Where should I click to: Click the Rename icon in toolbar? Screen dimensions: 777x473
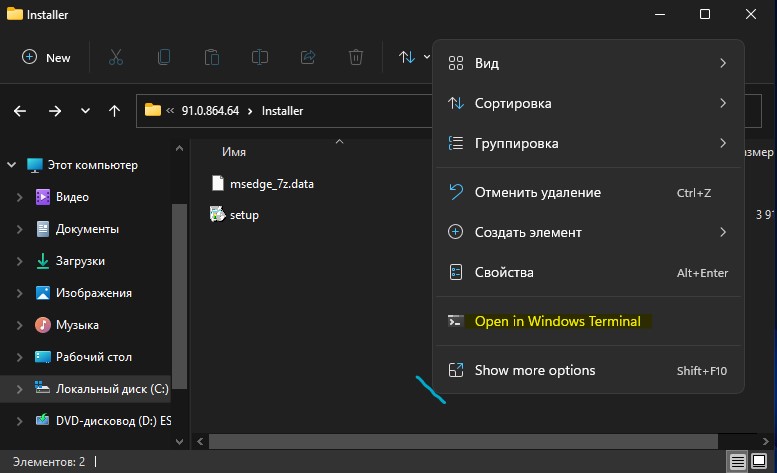260,57
